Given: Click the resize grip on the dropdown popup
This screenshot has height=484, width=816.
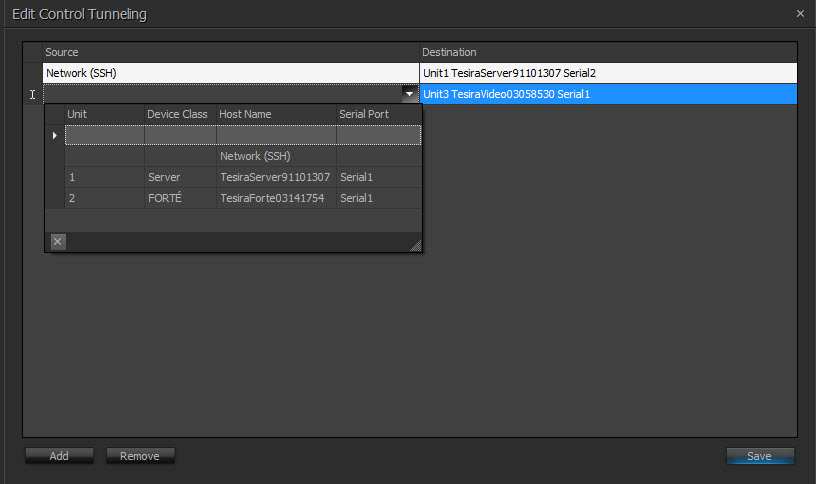Looking at the screenshot, I should pos(415,244).
